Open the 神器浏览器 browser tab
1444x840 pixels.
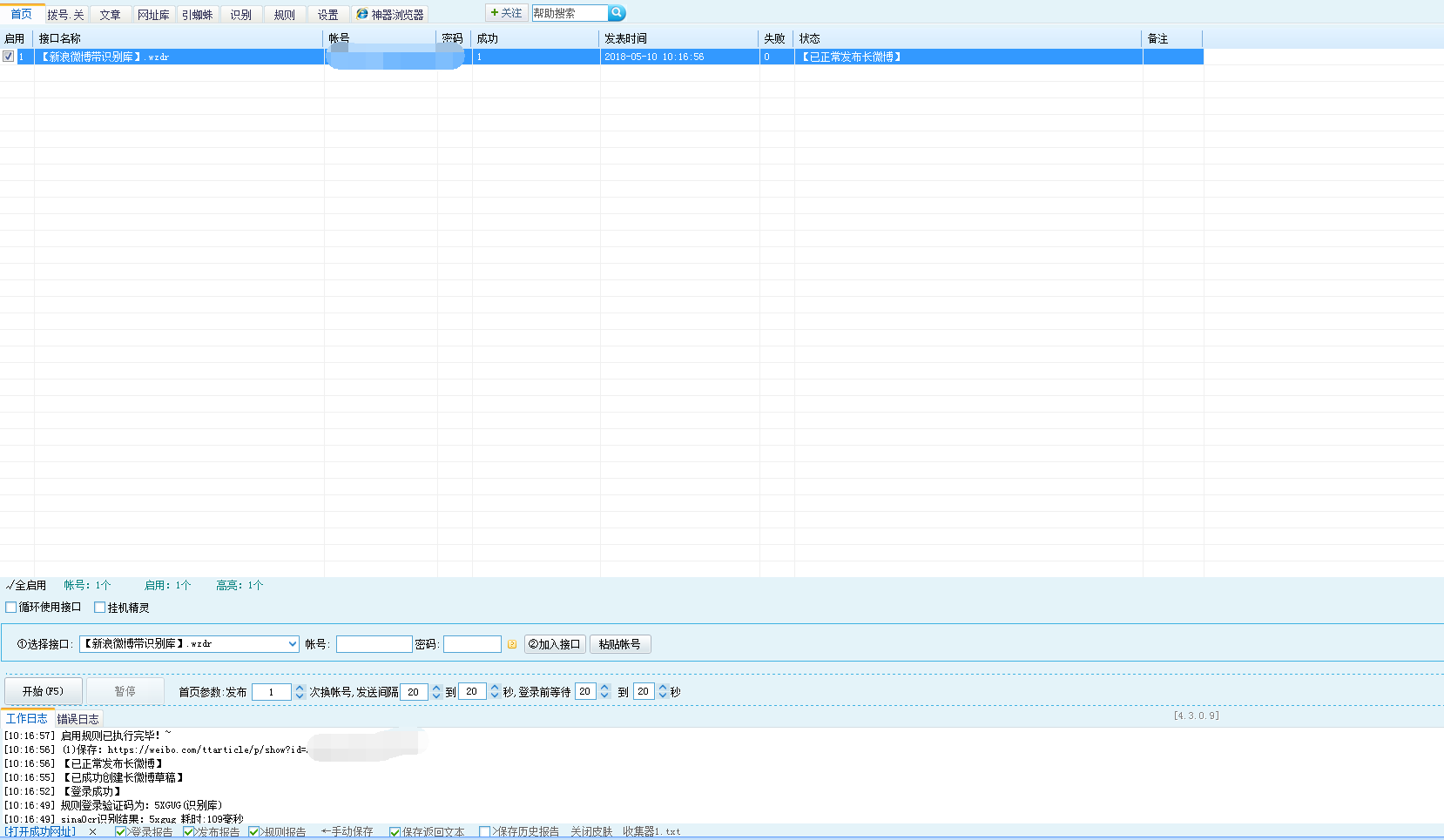tap(389, 15)
